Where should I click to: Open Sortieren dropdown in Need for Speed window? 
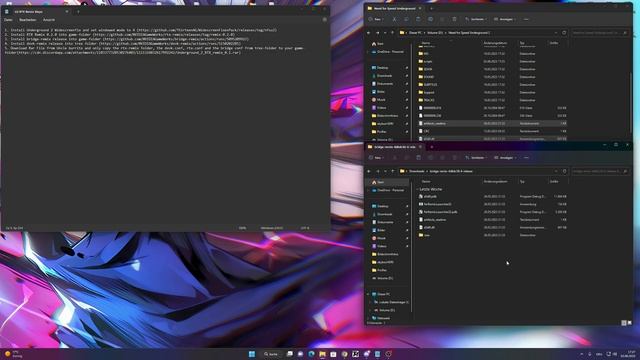point(476,19)
